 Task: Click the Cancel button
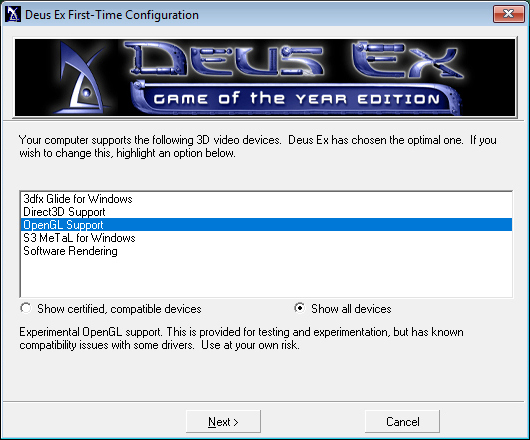[x=402, y=421]
